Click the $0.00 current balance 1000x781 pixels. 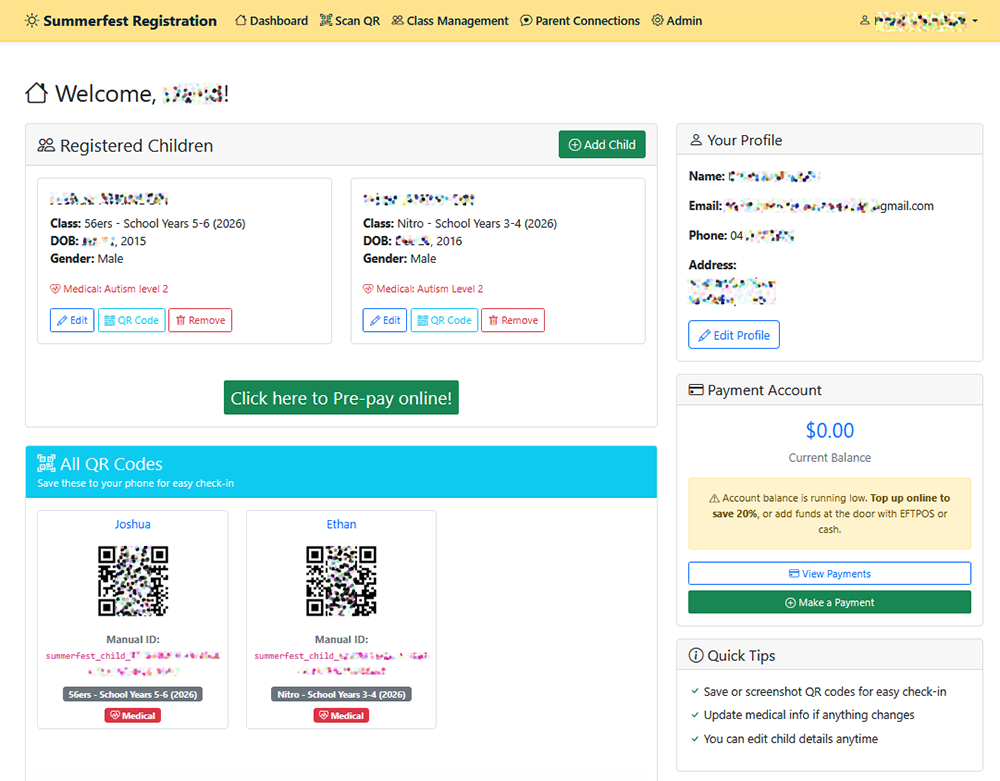coord(830,430)
